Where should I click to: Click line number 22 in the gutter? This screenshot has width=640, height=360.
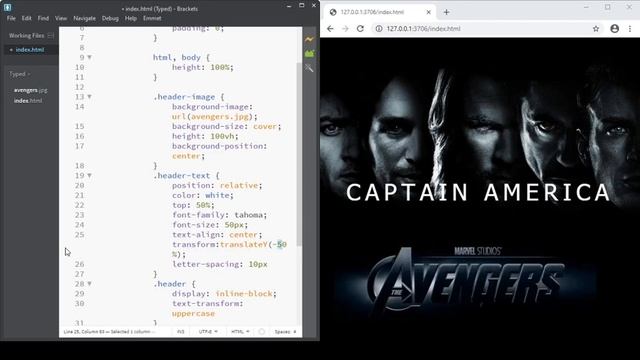click(79, 205)
